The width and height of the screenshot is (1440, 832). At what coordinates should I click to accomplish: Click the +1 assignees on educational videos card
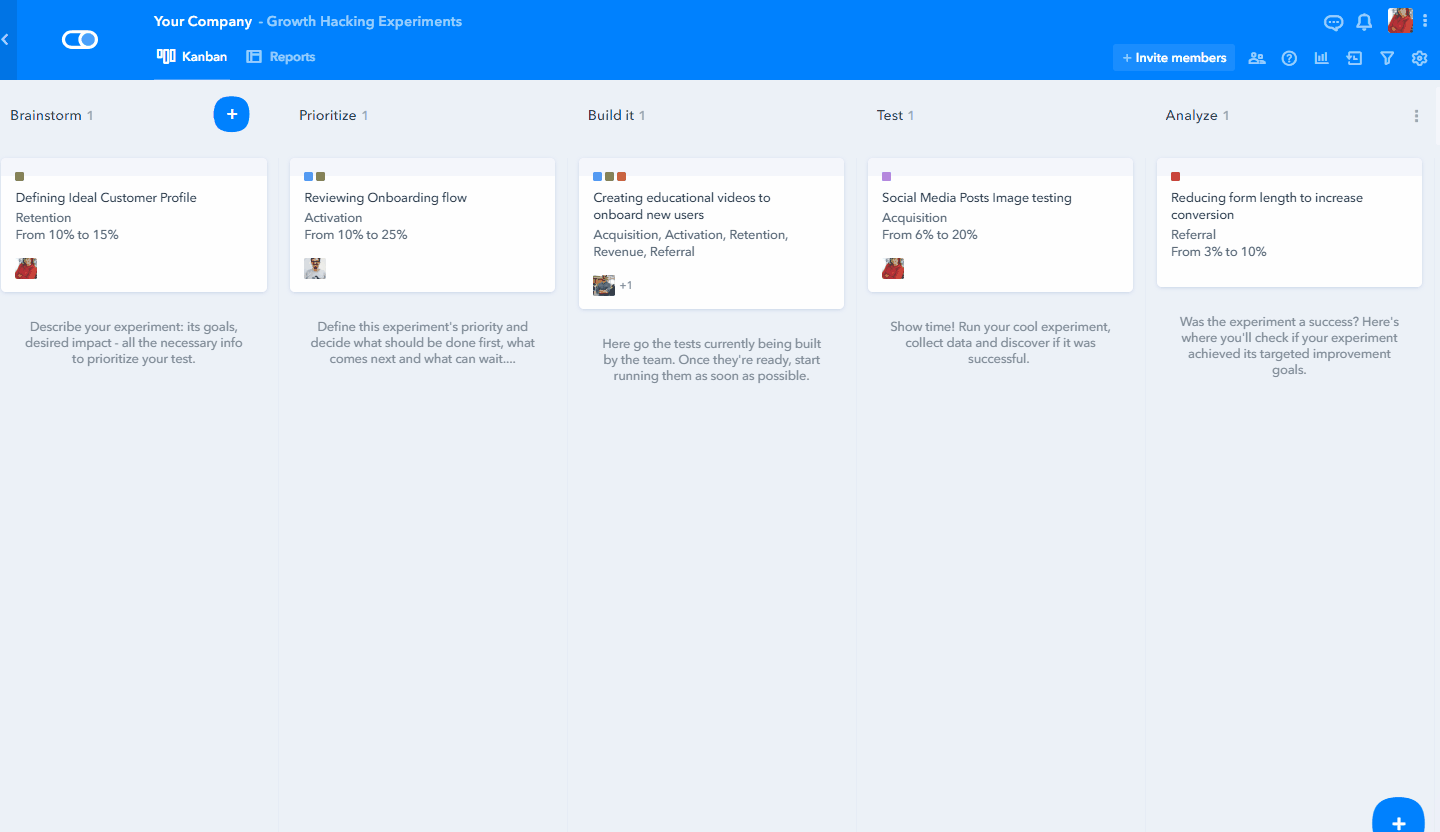pyautogui.click(x=626, y=286)
